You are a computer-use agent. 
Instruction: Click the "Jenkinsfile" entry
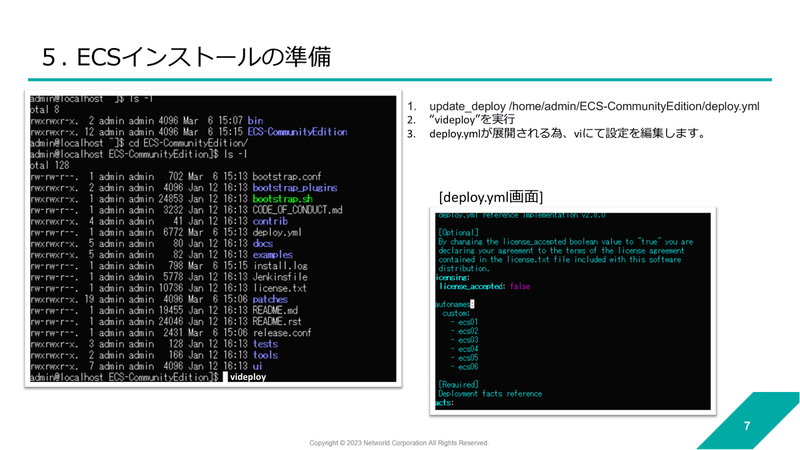click(x=280, y=277)
